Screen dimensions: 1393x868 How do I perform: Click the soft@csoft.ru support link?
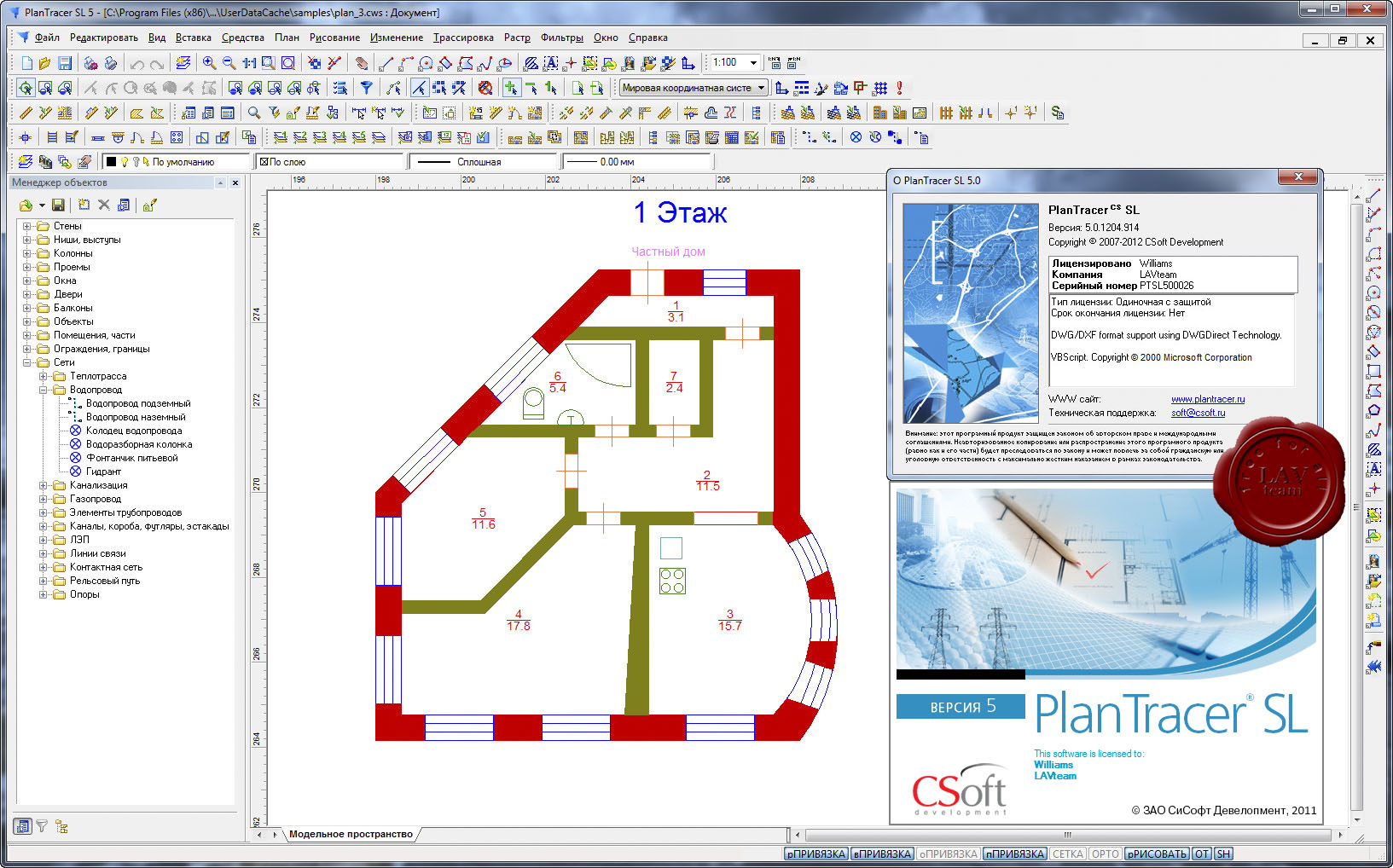pos(1198,413)
